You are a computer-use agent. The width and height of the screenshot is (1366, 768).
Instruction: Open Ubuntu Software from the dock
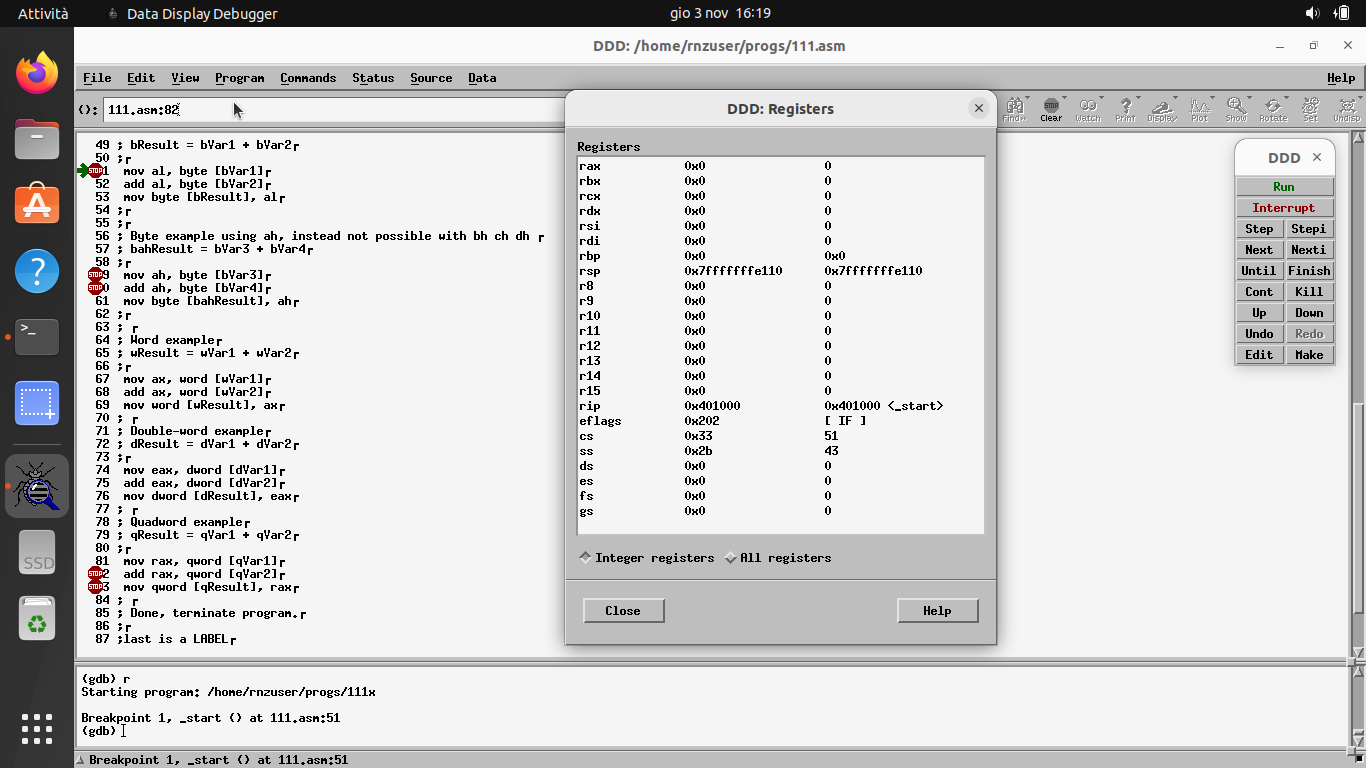pyautogui.click(x=37, y=204)
